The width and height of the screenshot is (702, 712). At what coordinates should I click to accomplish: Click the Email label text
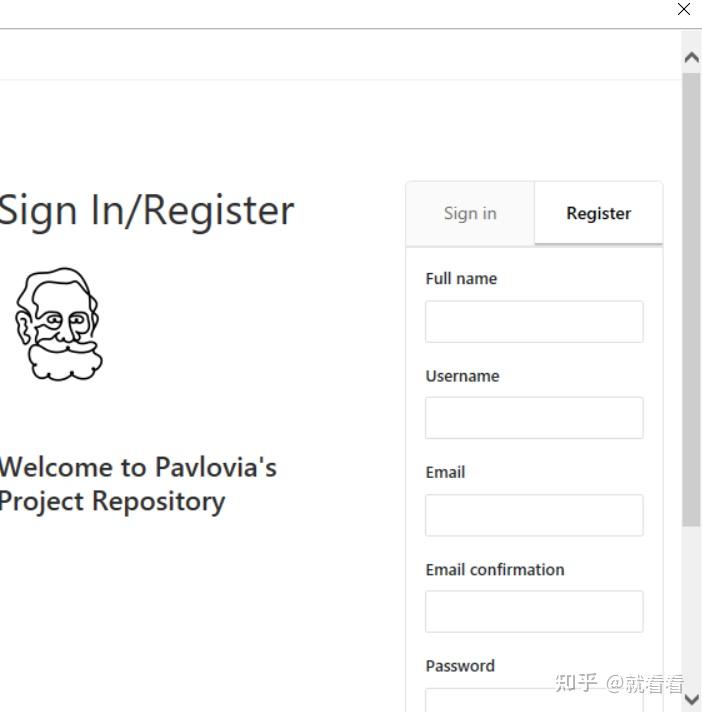[445, 472]
